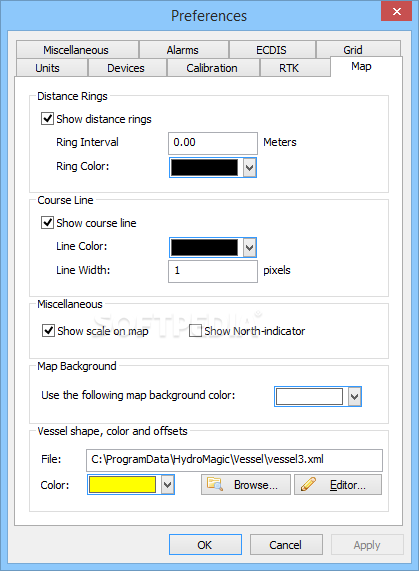419x571 pixels.
Task: Expand map background color dropdown arrow
Action: click(x=355, y=397)
